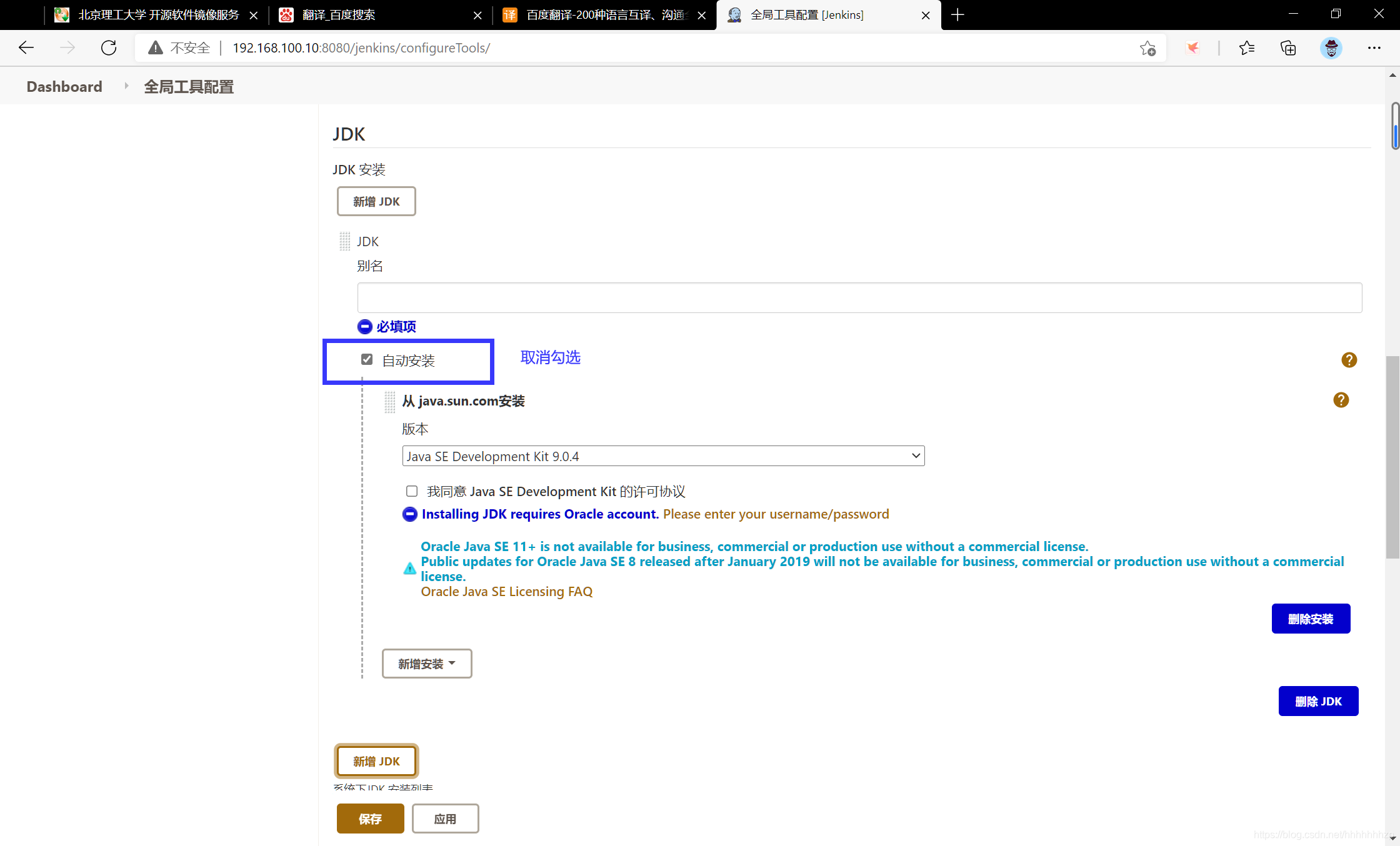Apply settings with 应用 button
The width and height of the screenshot is (1400, 846).
coord(445,819)
